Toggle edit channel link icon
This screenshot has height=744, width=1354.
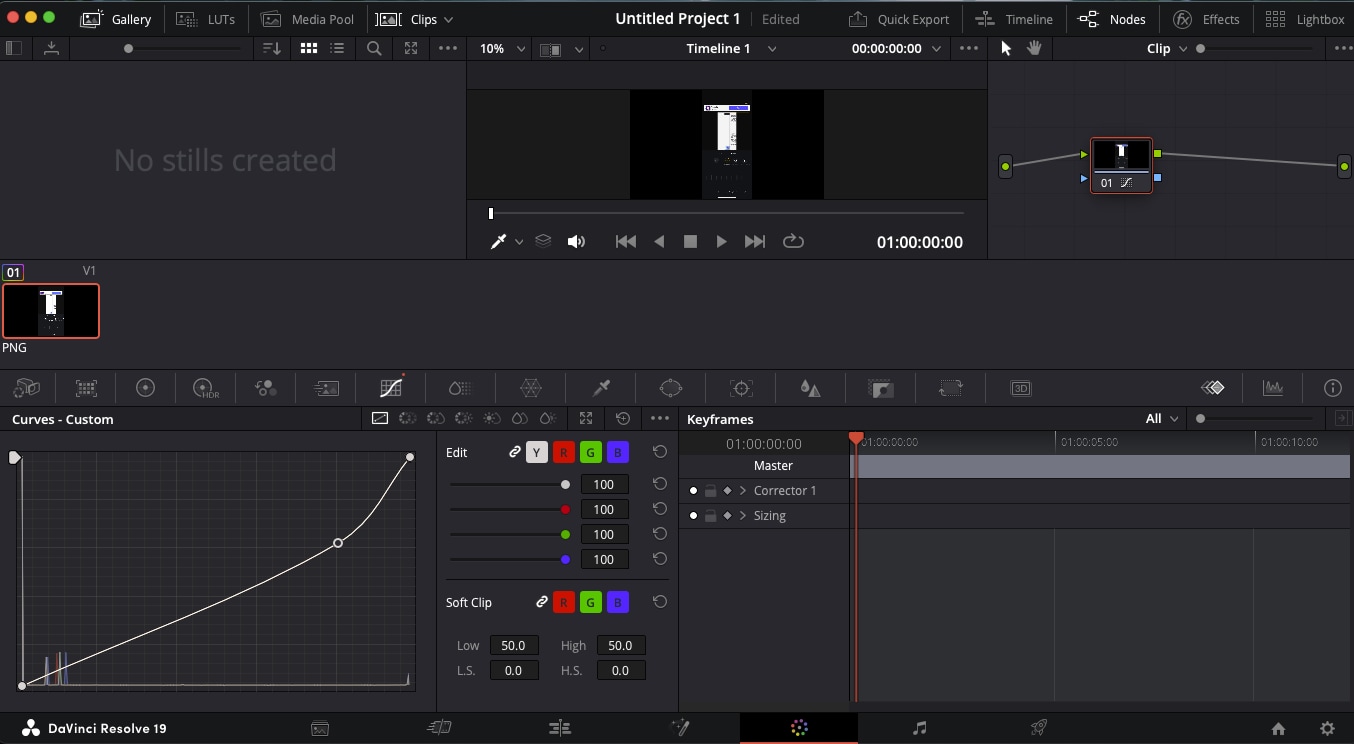coord(514,453)
